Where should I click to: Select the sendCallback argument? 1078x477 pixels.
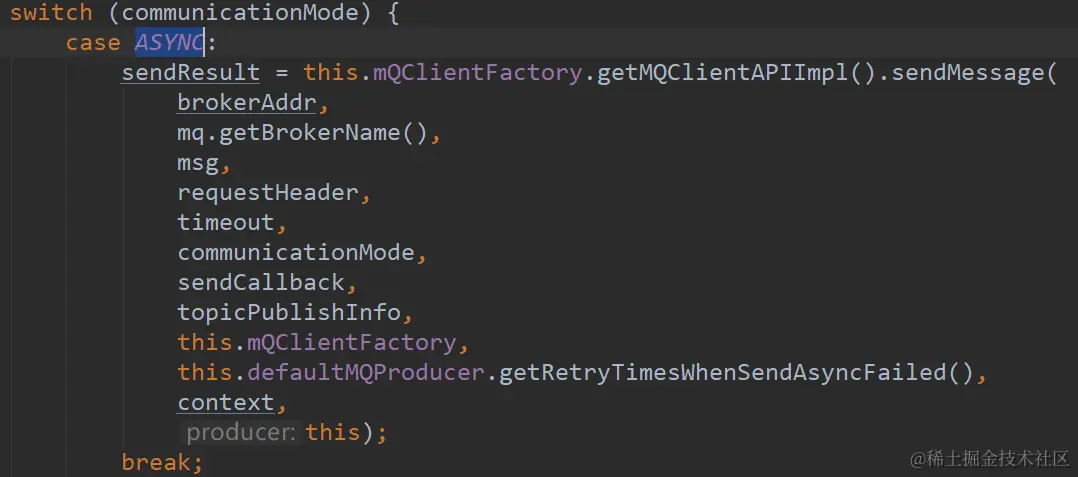261,282
